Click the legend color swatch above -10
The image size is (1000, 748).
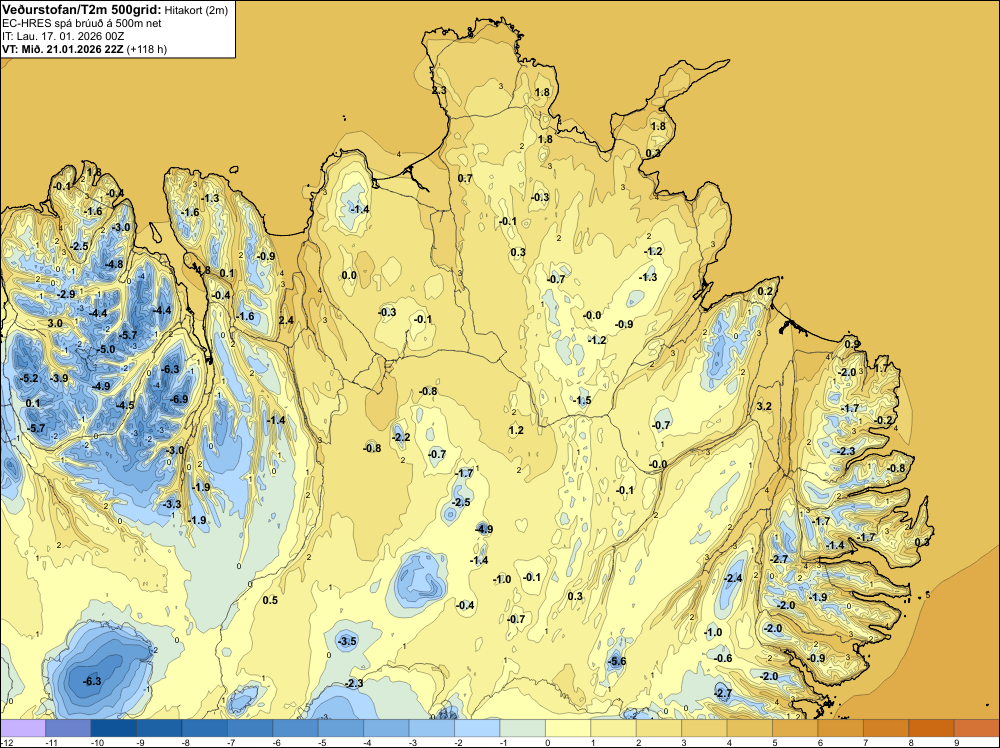[114, 728]
